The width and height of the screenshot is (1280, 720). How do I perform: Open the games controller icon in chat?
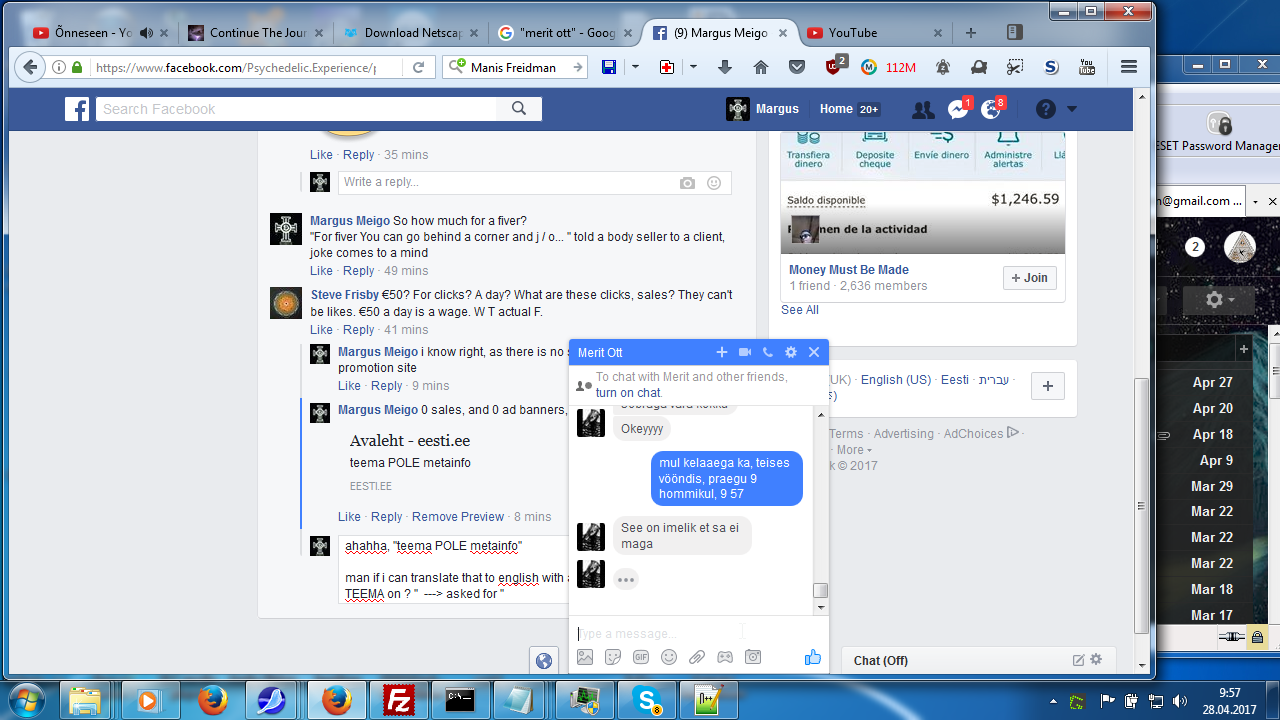[725, 657]
